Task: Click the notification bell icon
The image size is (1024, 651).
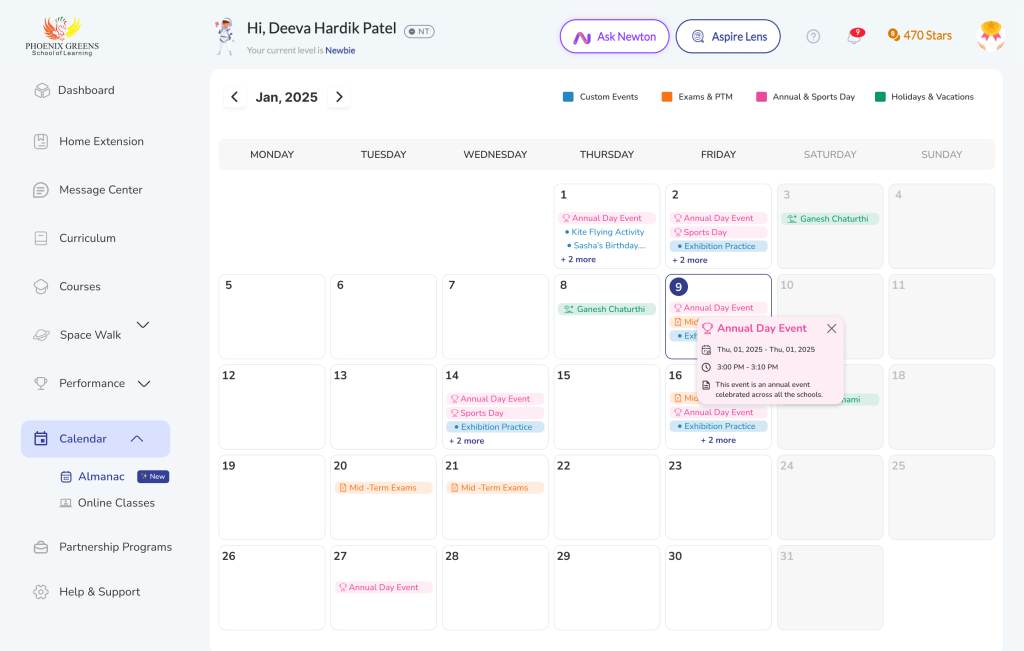Action: coord(854,36)
